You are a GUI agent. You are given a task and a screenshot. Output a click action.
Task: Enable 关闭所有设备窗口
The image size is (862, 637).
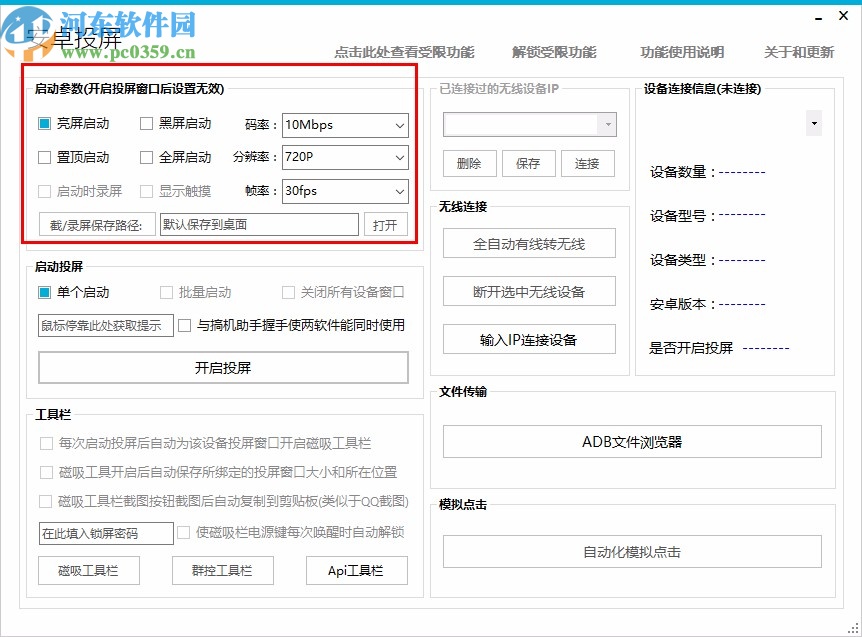point(287,292)
